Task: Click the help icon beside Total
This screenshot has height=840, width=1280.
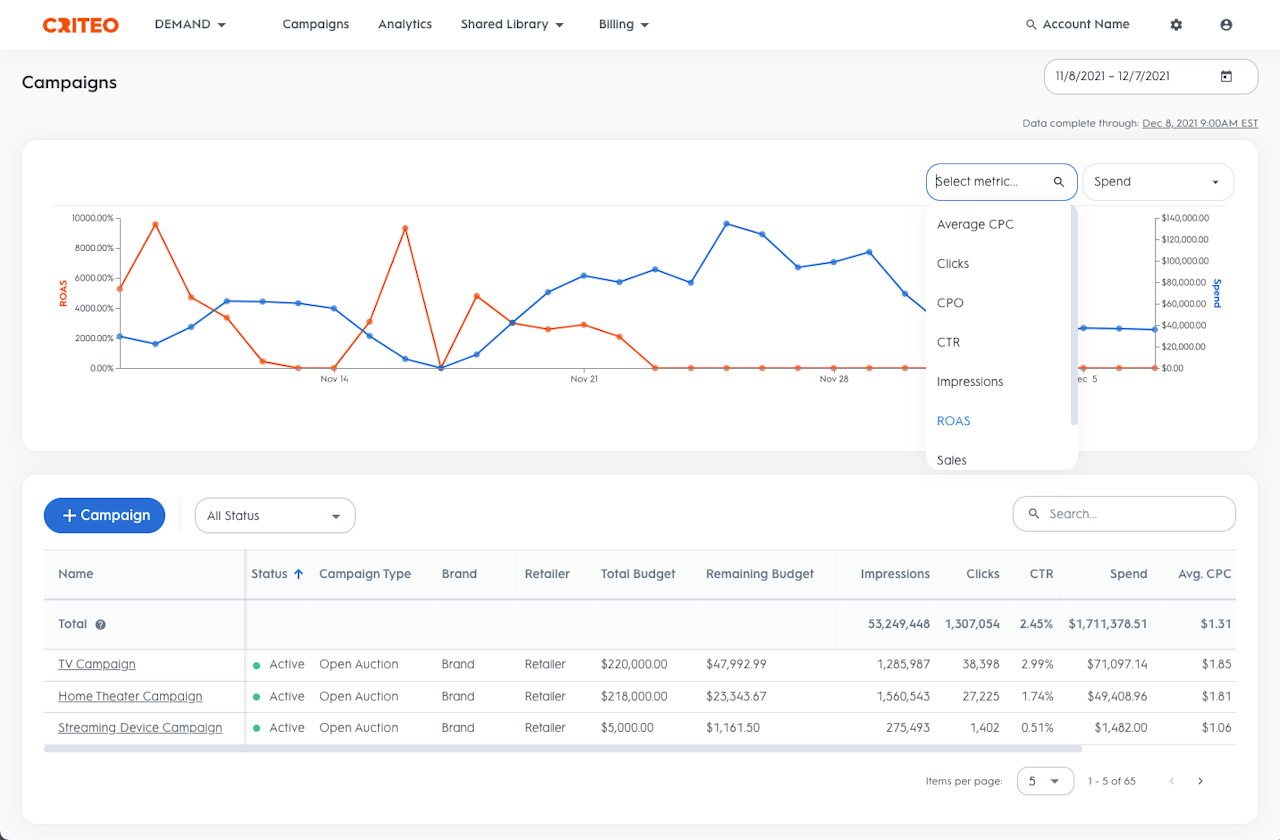Action: 100,624
